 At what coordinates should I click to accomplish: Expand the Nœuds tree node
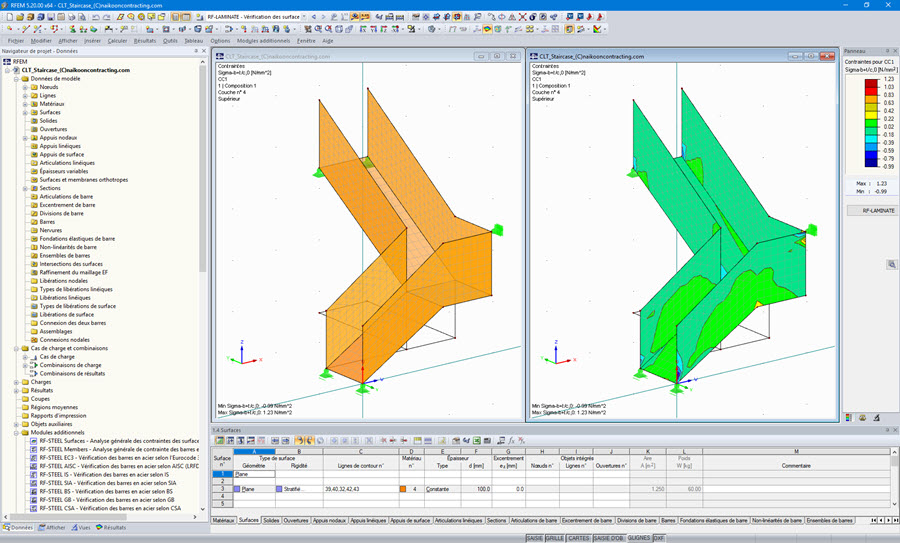(25, 87)
